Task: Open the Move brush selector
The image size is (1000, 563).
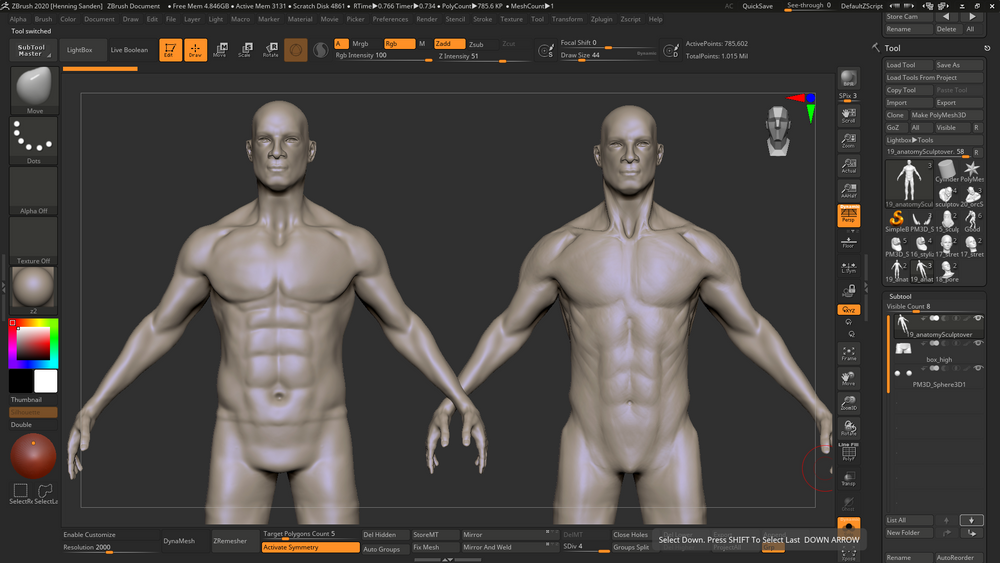Action: pyautogui.click(x=34, y=90)
